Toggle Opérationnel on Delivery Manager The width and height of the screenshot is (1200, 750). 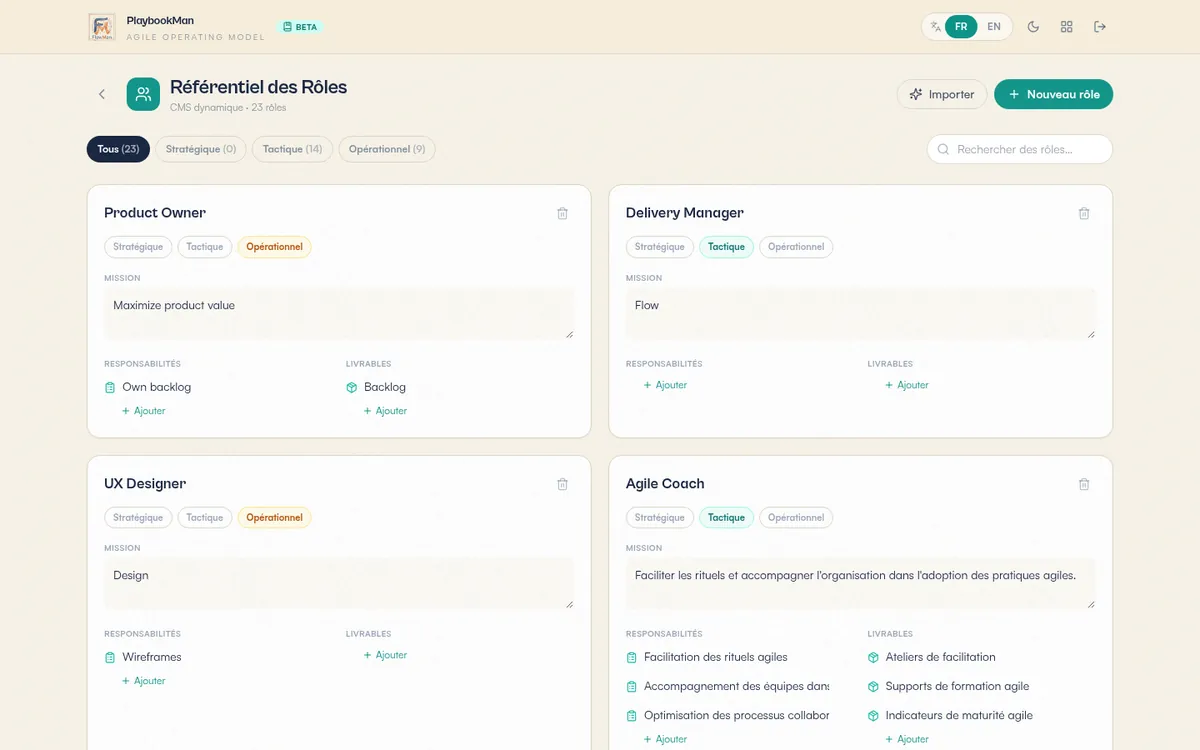pos(796,247)
